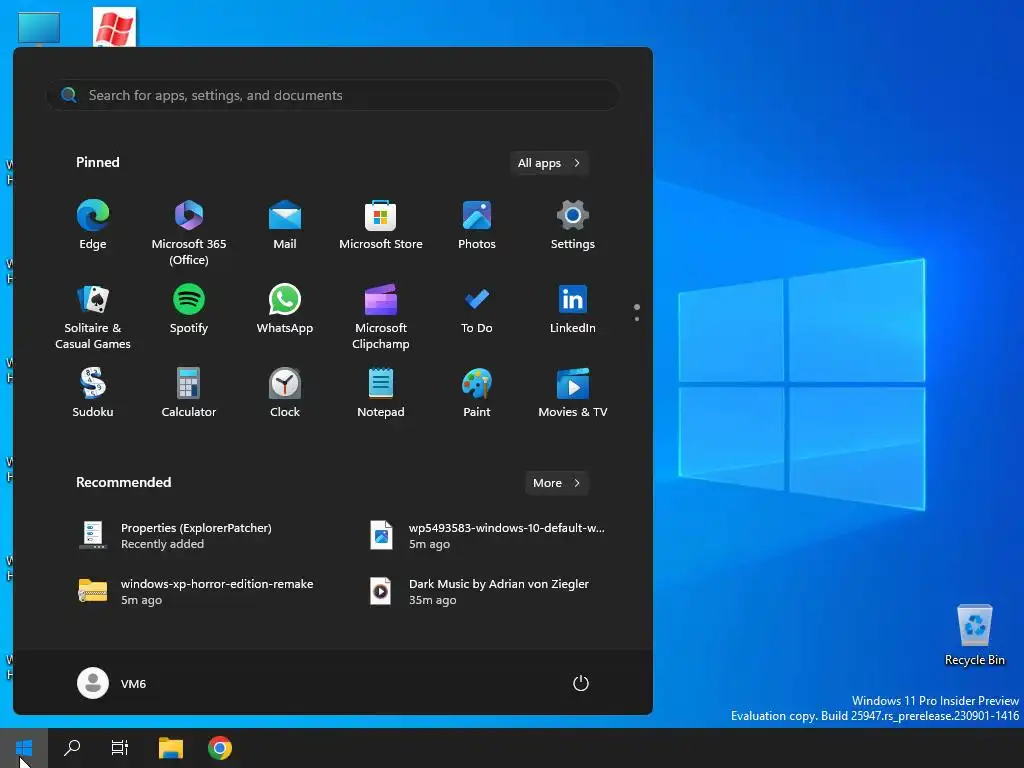Click the search box for apps and settings

tap(333, 95)
